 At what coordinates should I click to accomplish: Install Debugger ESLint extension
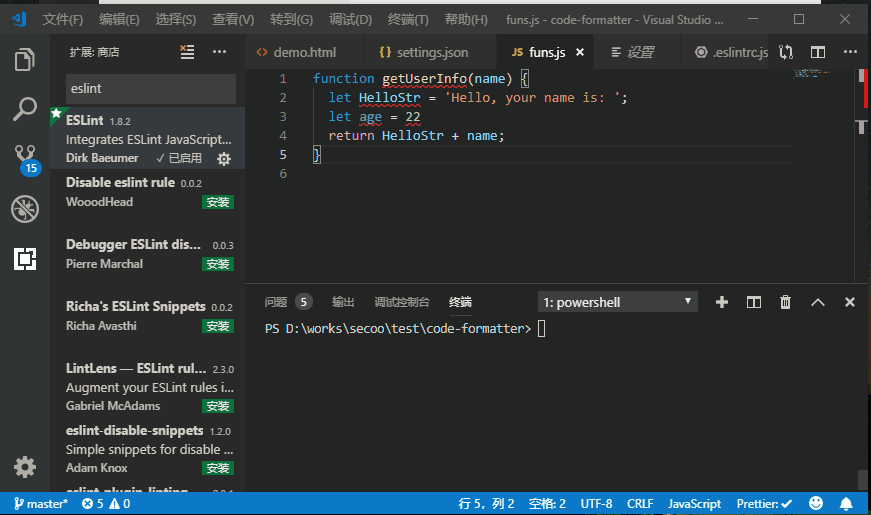point(218,264)
